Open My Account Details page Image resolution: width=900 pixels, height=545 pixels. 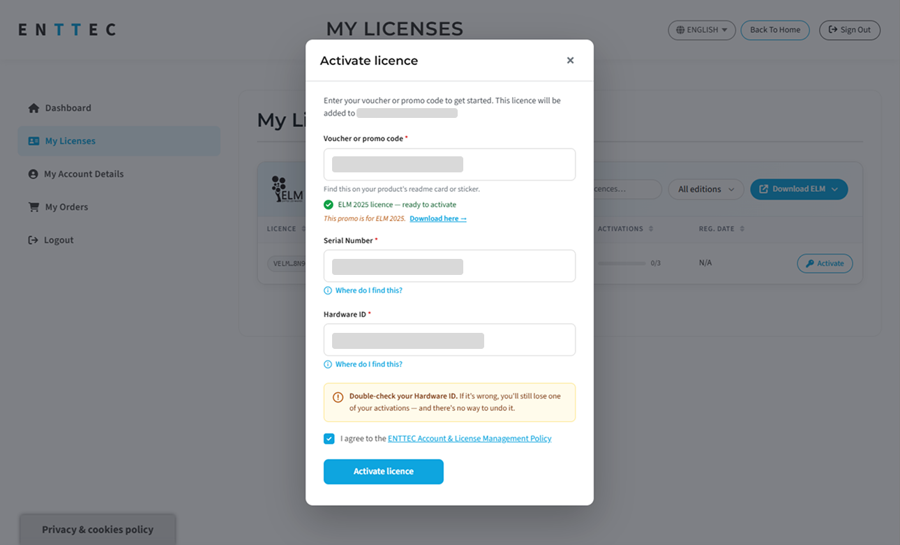84,174
